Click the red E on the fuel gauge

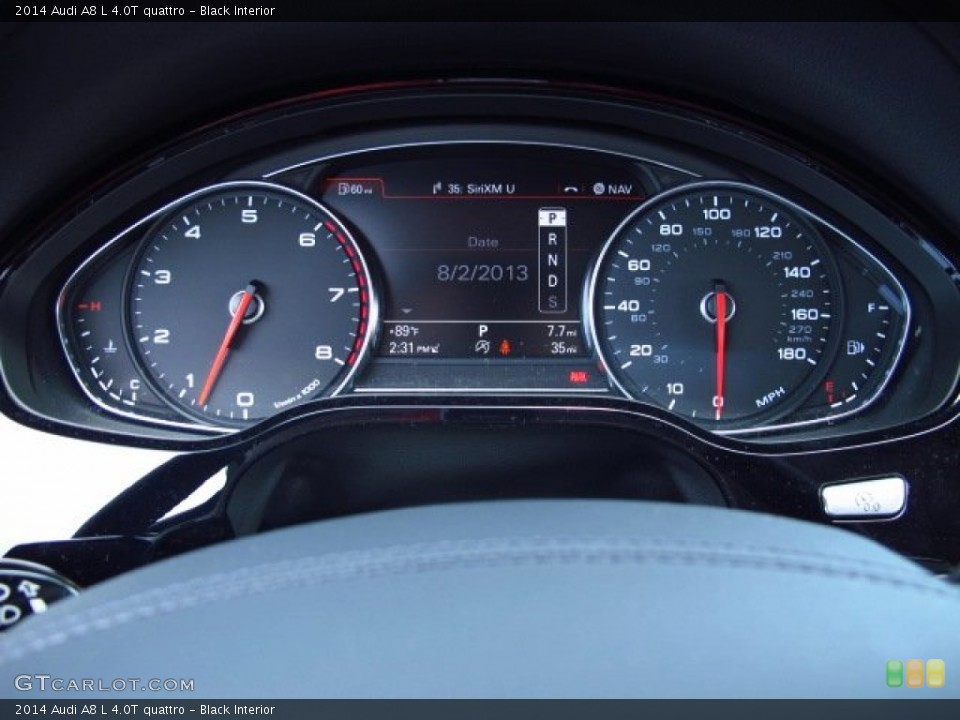[x=830, y=386]
